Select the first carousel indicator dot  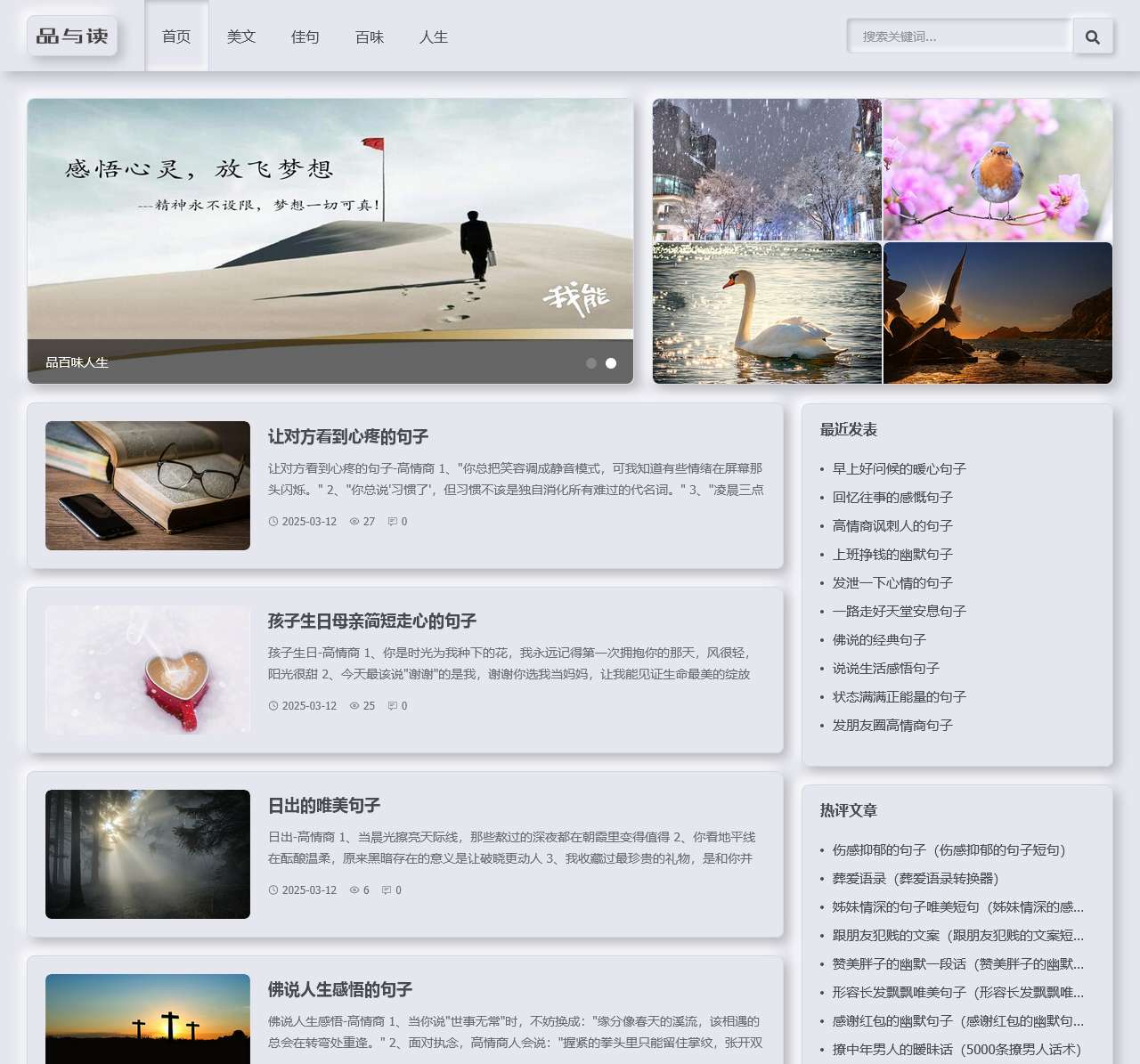[x=590, y=362]
